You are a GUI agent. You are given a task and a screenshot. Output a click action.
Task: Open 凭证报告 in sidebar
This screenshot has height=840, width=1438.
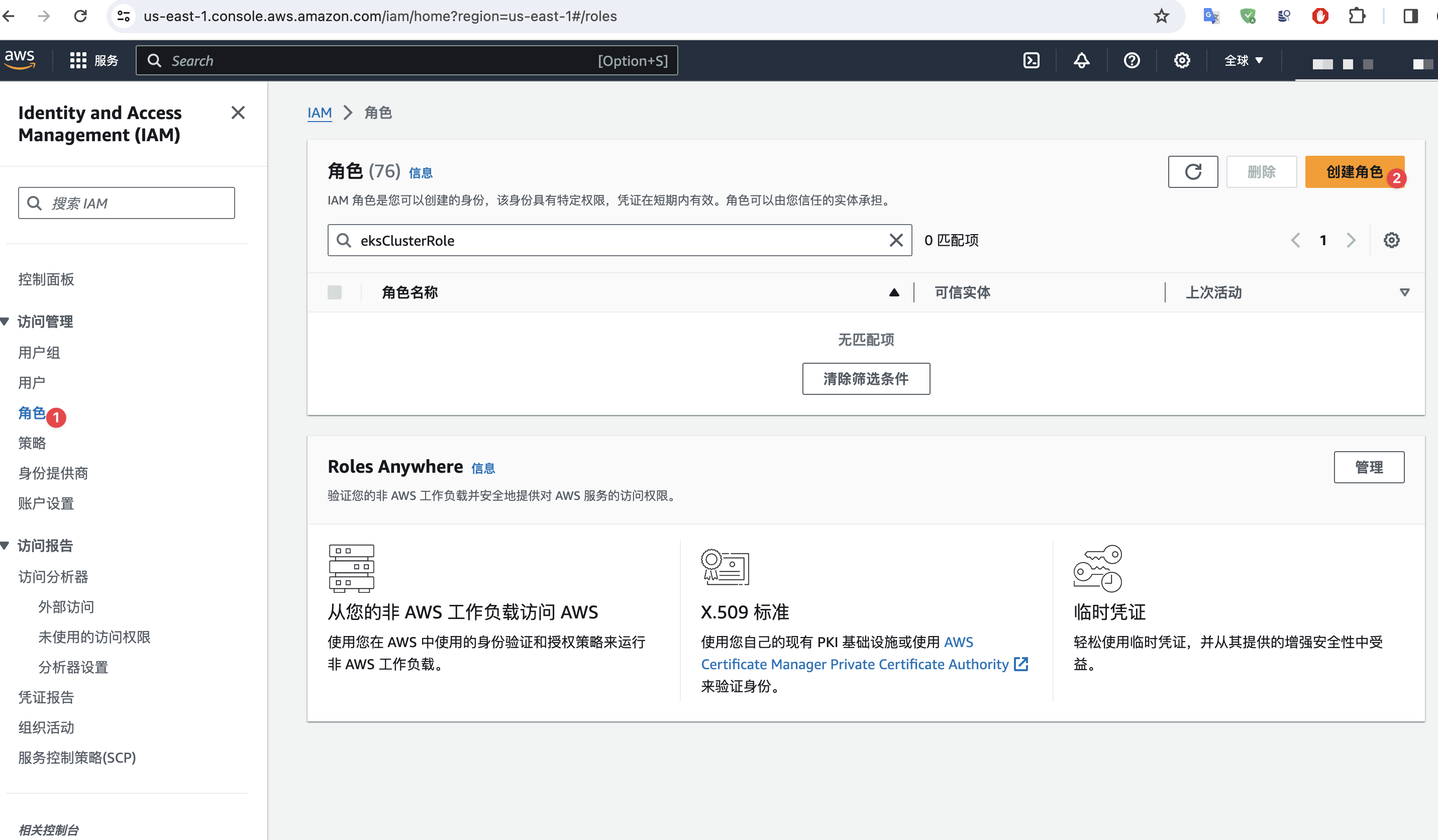pyautogui.click(x=46, y=697)
